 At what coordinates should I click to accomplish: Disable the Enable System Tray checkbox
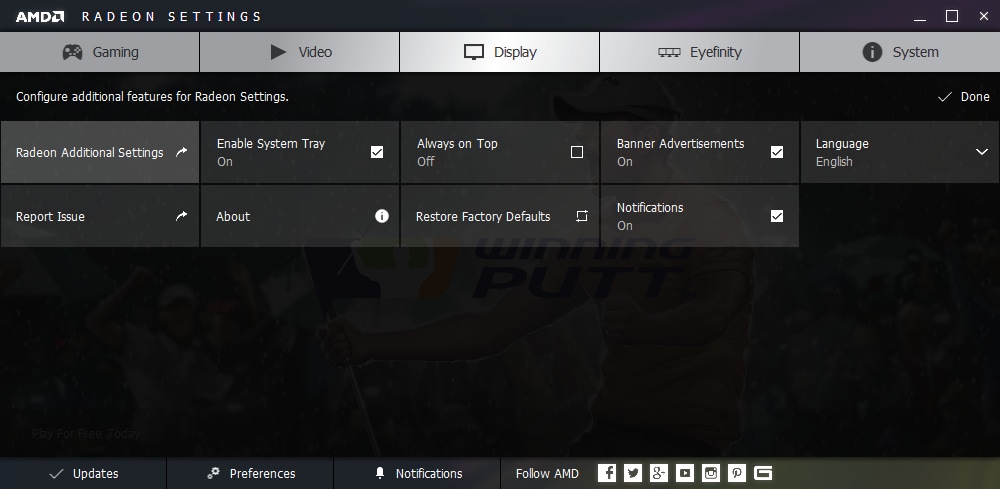point(377,152)
